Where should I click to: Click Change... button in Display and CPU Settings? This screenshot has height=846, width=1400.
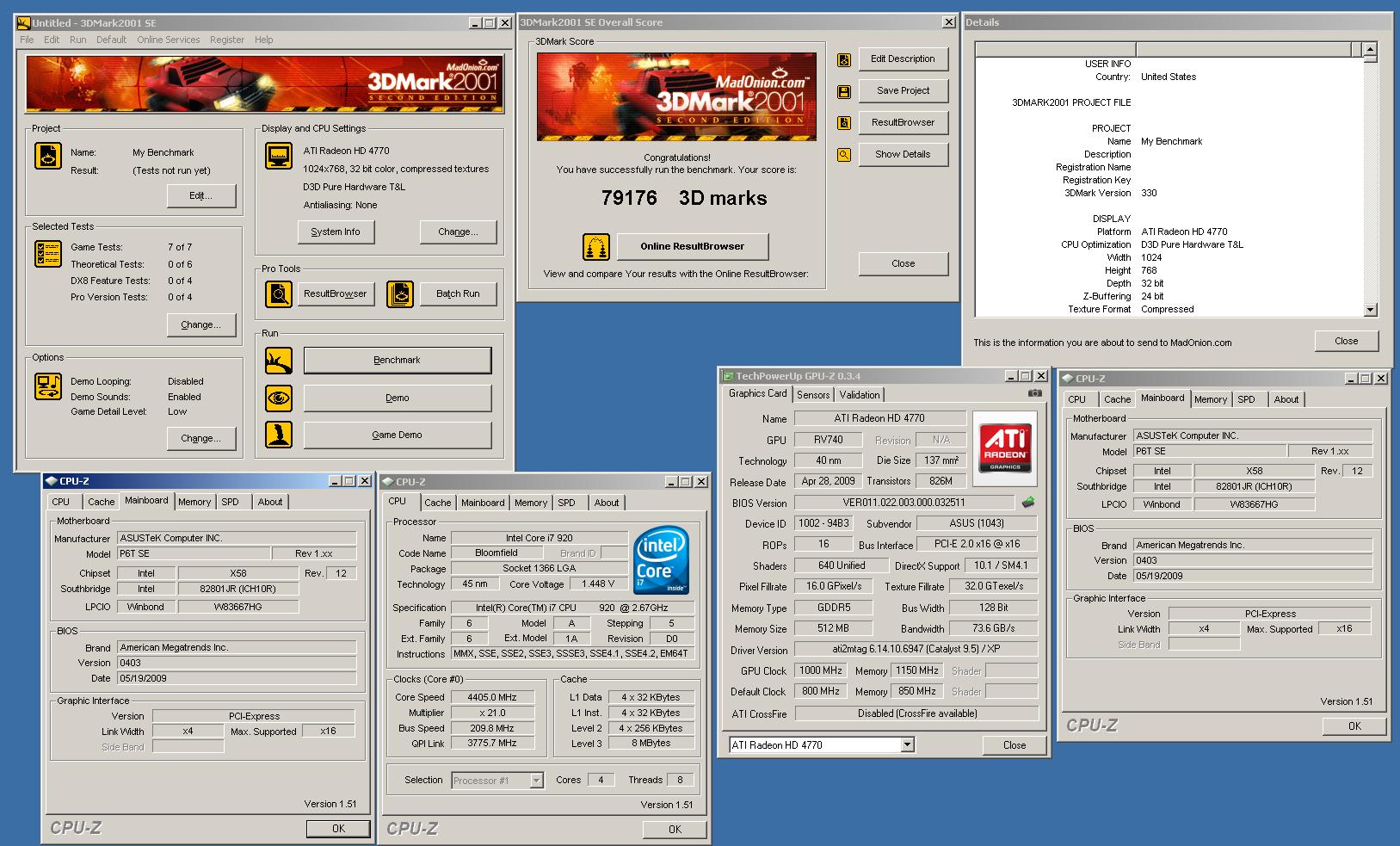click(x=458, y=232)
